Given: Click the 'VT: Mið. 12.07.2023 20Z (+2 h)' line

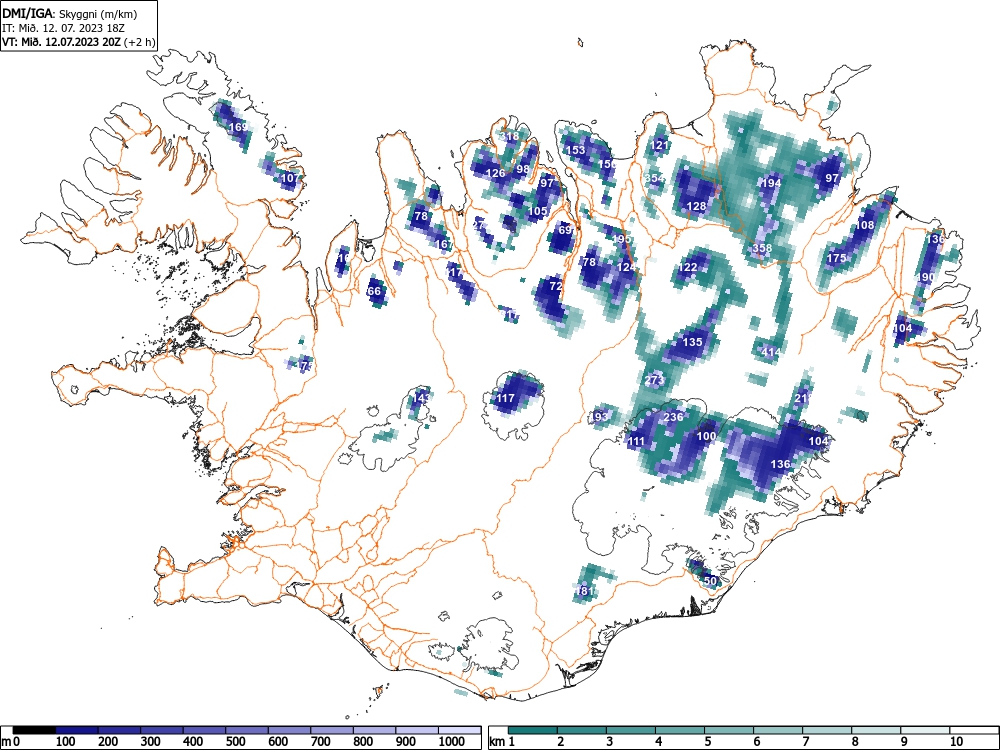Looking at the screenshot, I should pyautogui.click(x=78, y=42).
